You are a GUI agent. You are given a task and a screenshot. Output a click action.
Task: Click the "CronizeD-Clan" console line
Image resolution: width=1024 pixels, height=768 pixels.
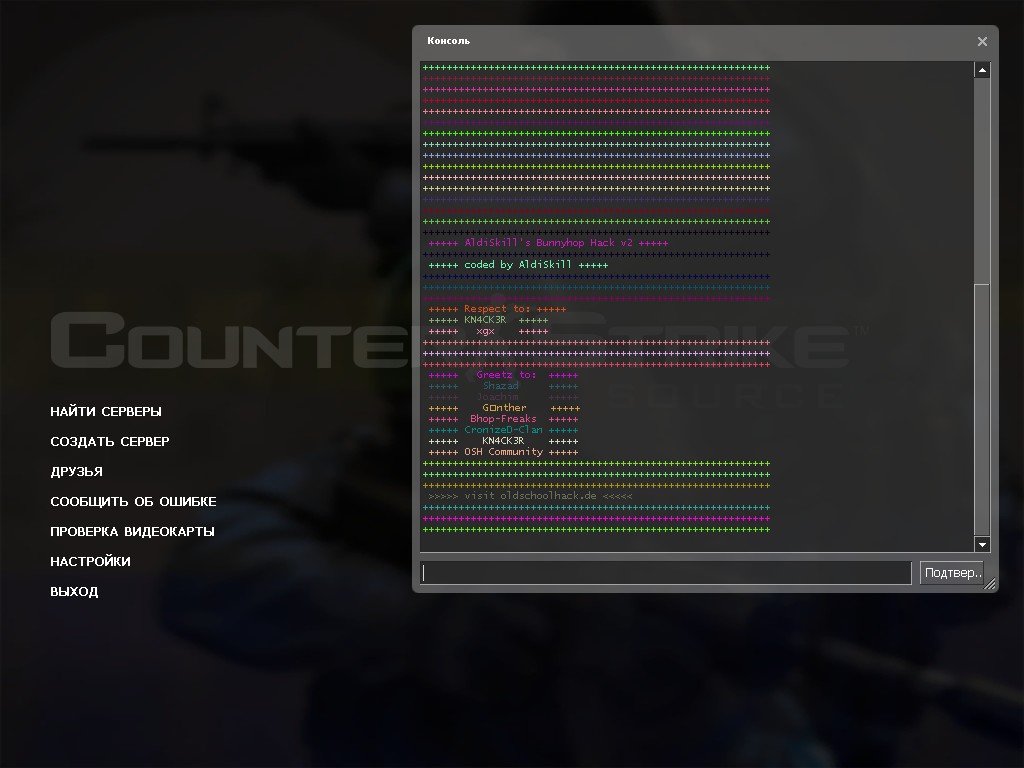503,430
